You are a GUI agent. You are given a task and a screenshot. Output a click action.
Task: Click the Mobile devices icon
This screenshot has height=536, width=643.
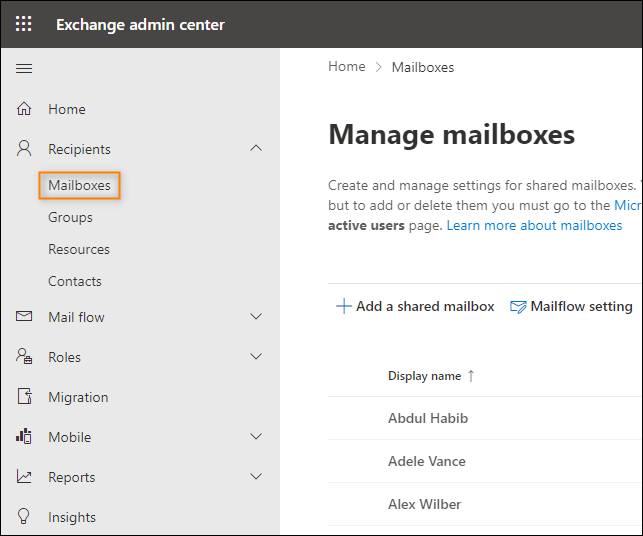(24, 436)
